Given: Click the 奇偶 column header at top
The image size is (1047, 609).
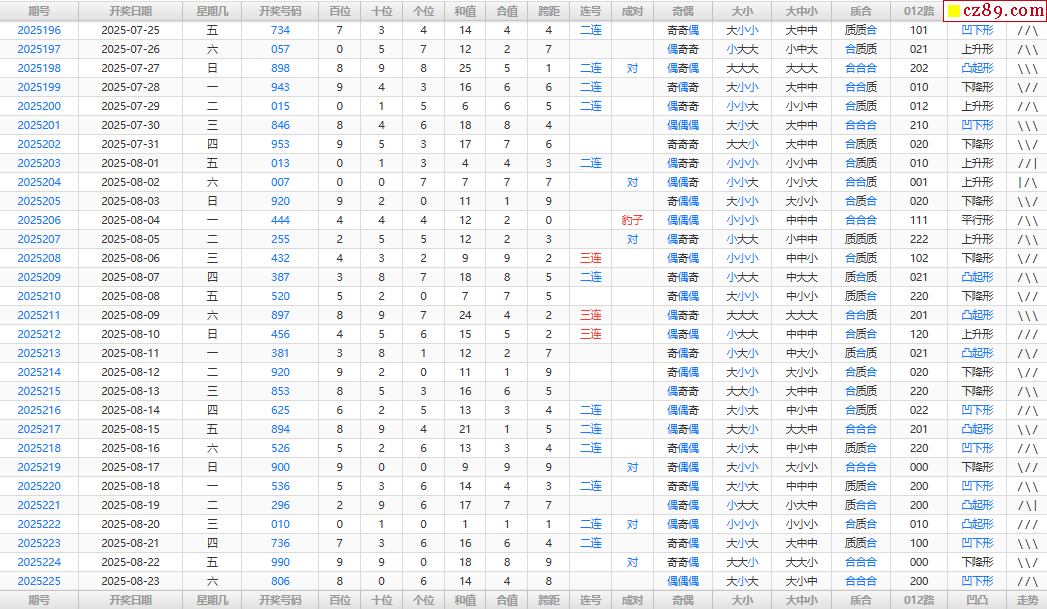Looking at the screenshot, I should pos(682,11).
